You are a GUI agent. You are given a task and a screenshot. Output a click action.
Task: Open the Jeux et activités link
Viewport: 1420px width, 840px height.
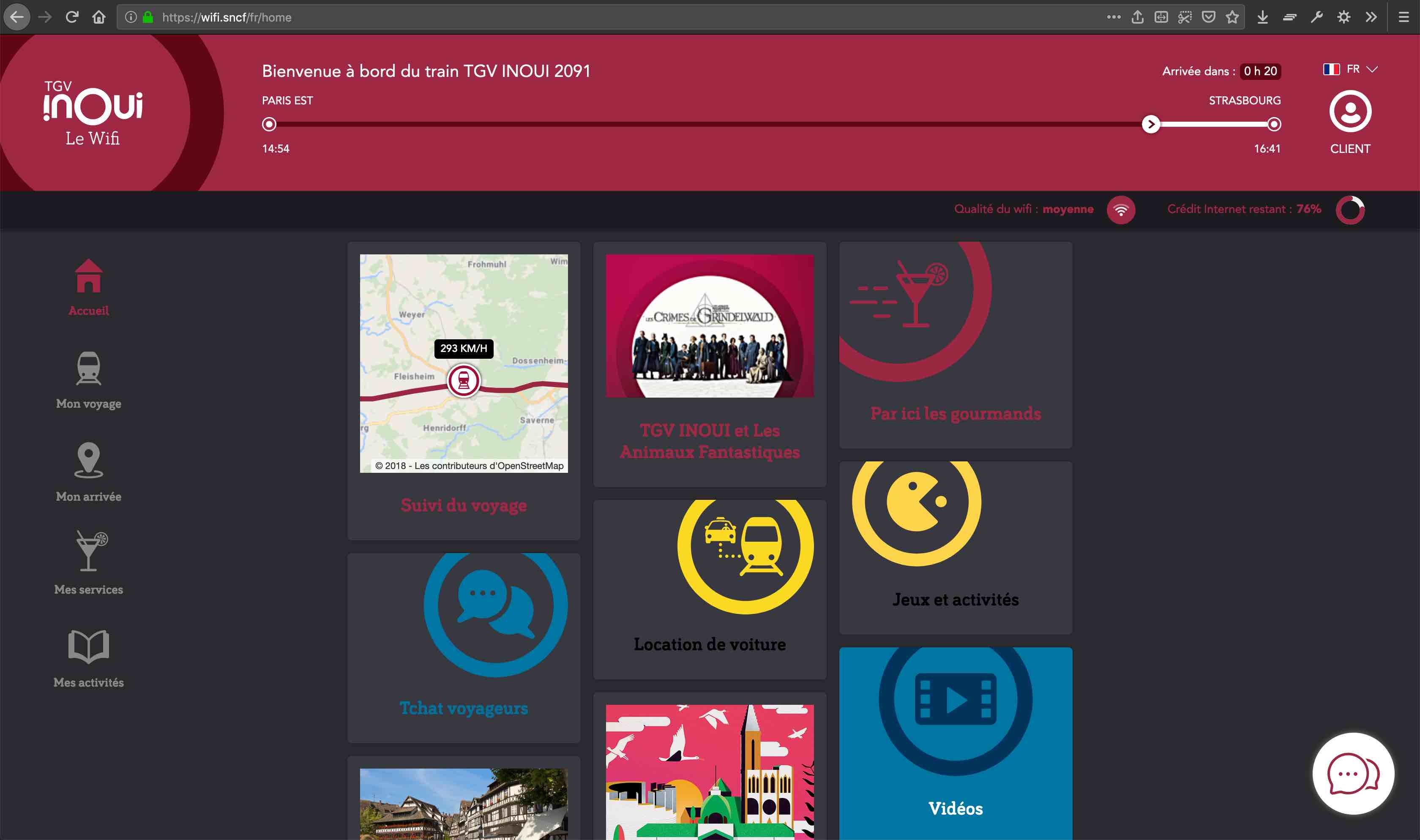[x=956, y=600]
